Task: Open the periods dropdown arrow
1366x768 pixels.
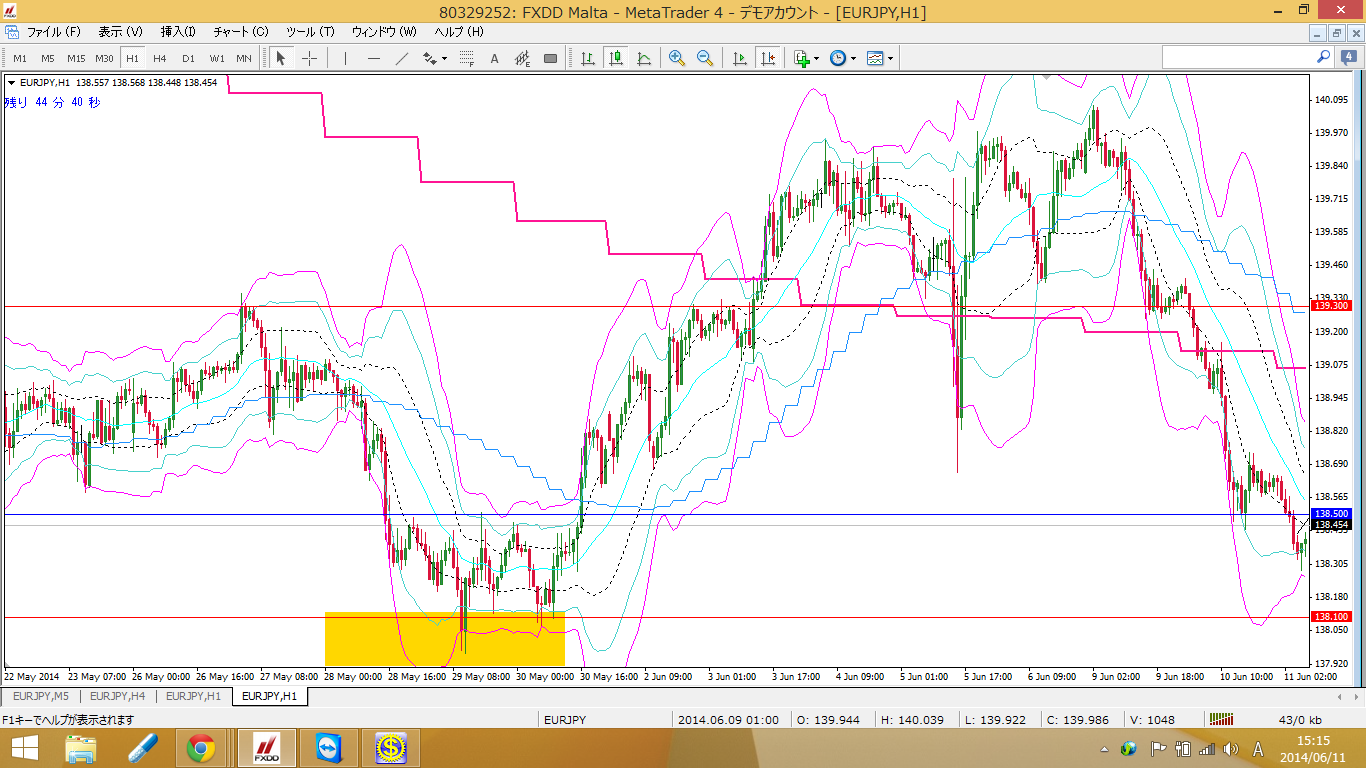Action: (x=854, y=58)
